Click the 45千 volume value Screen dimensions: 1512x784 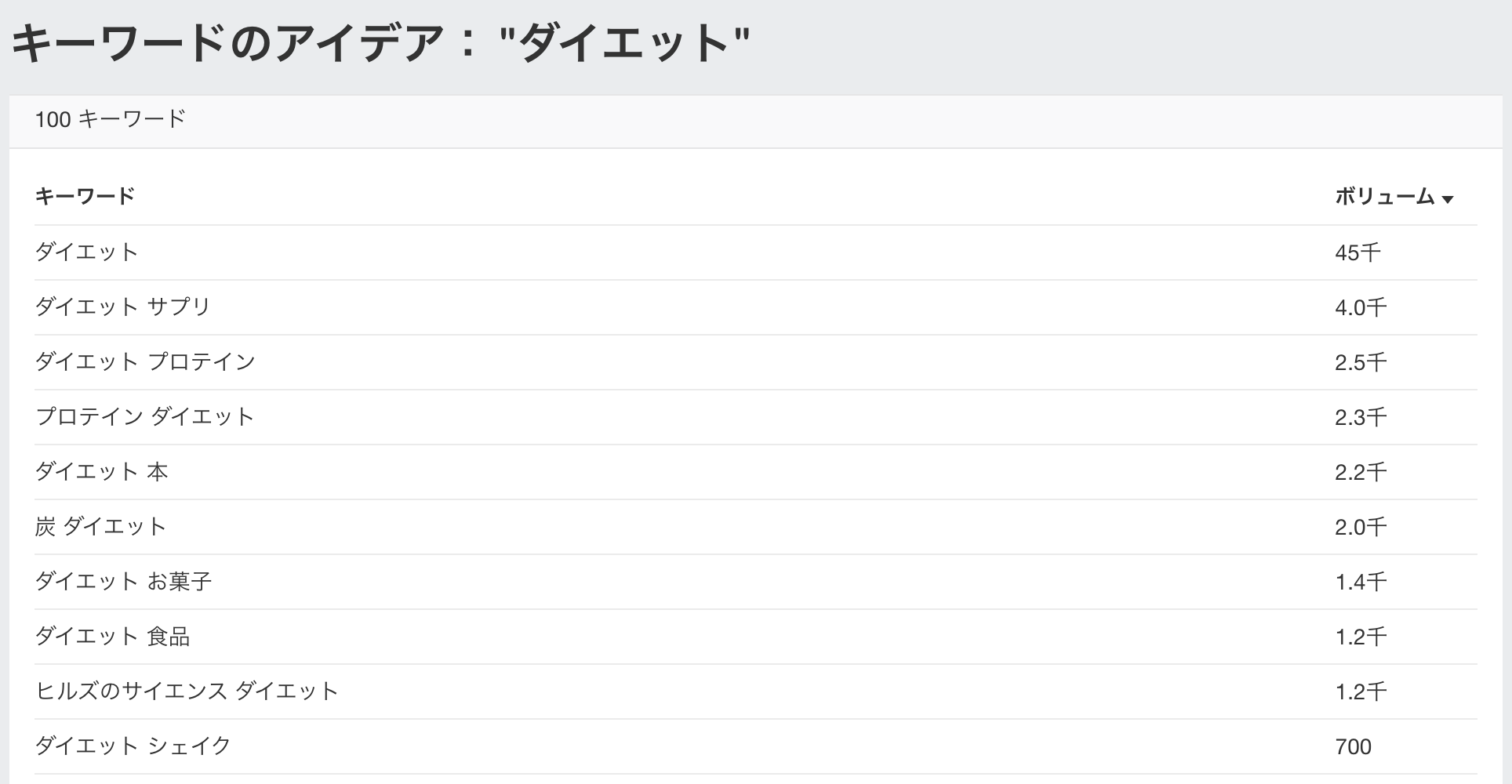tap(1358, 252)
